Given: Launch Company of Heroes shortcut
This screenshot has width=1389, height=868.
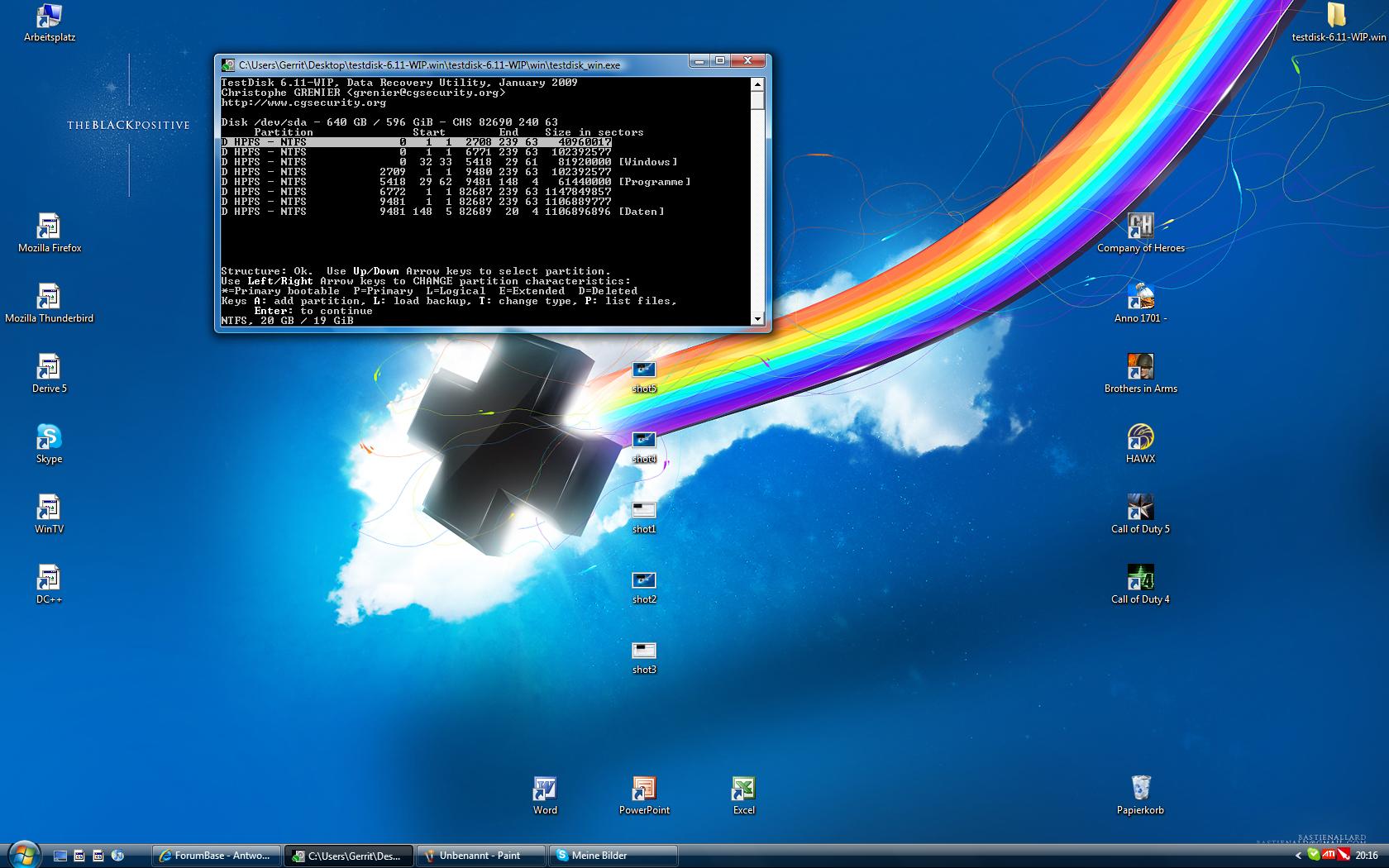Looking at the screenshot, I should (x=1141, y=233).
